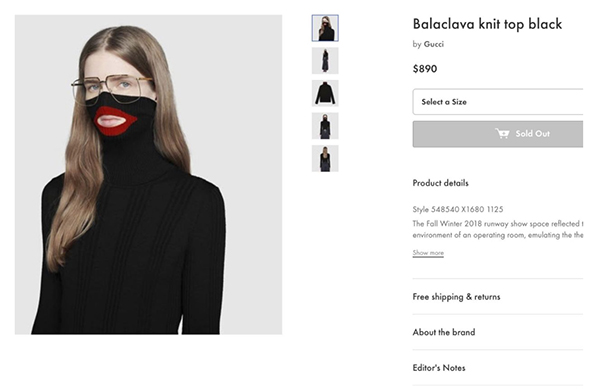Click the Balaclava knit top black title
600x389 pixels.
(x=487, y=24)
